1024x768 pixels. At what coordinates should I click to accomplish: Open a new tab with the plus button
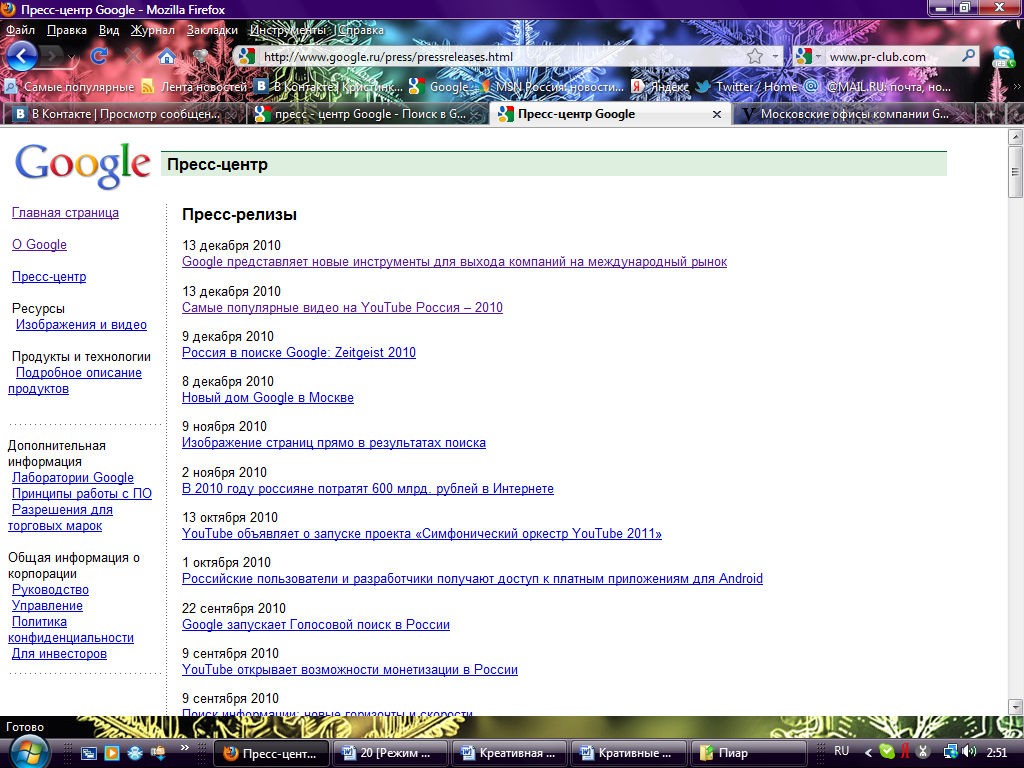click(990, 114)
